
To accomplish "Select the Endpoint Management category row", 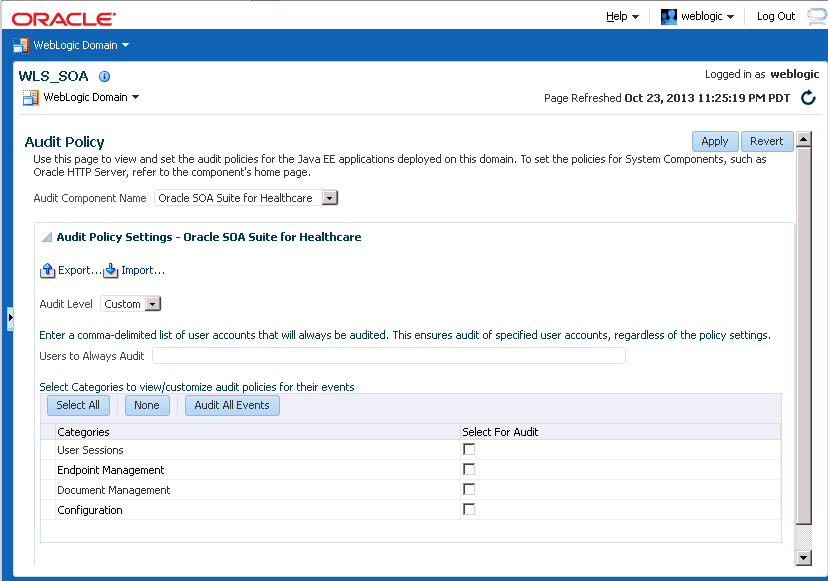I will [x=411, y=470].
